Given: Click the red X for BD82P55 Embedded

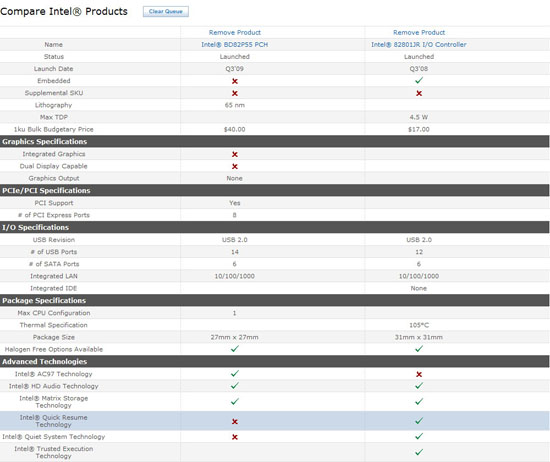Looking at the screenshot, I should [235, 81].
